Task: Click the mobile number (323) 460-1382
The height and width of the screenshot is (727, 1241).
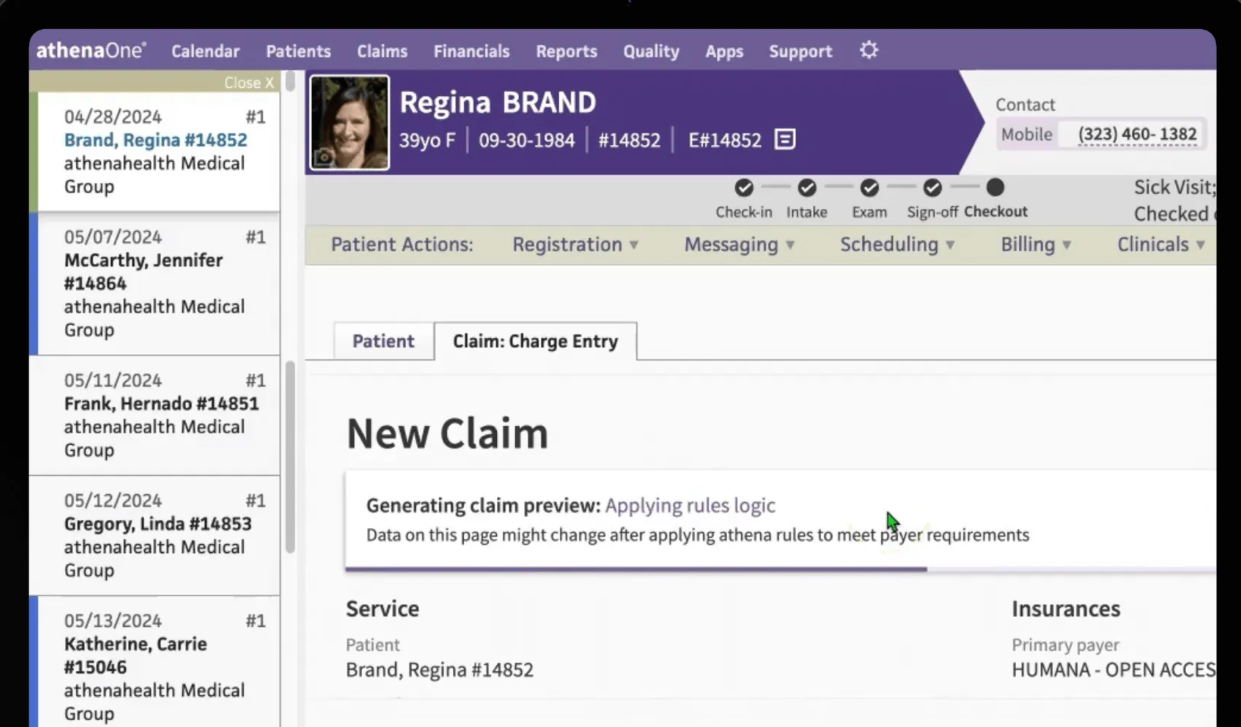Action: pyautogui.click(x=1137, y=134)
